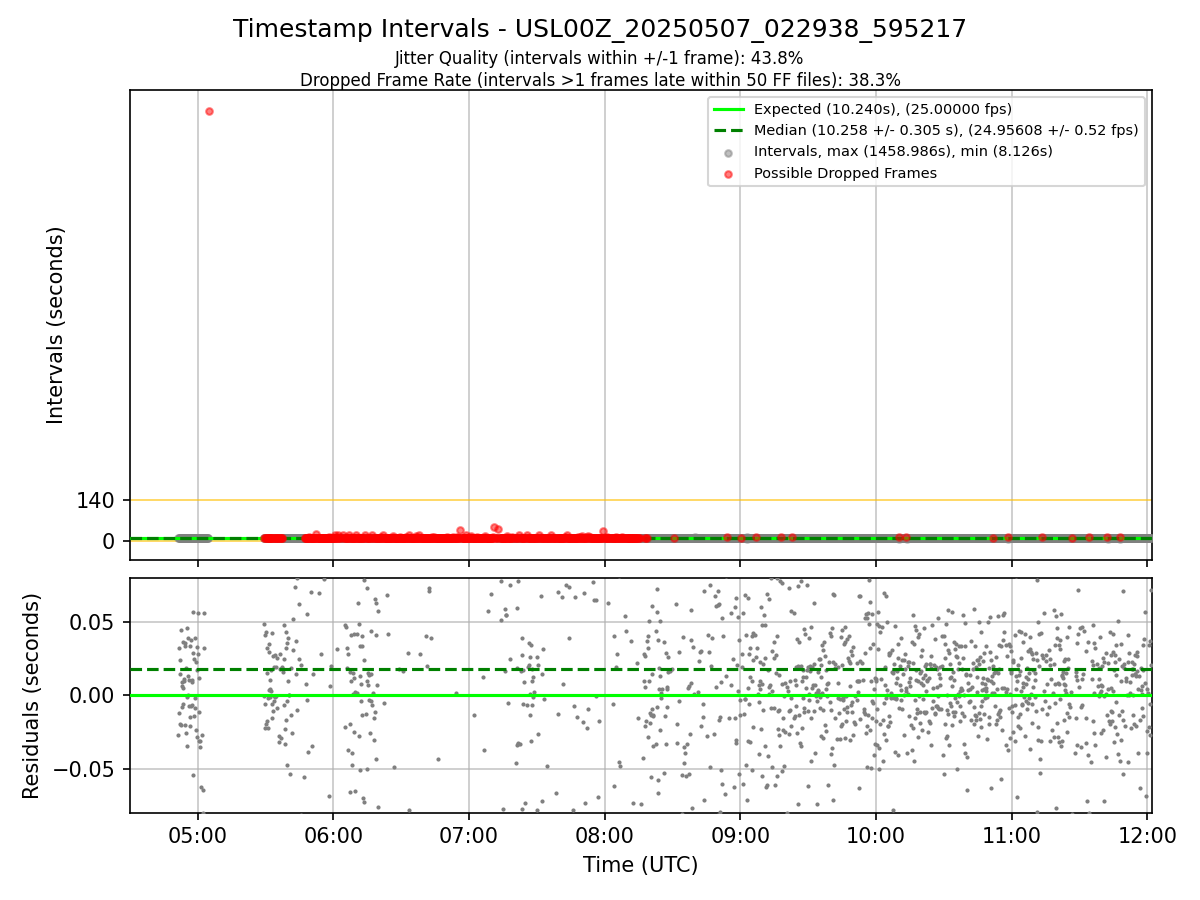Click the '140' y-axis tick label
This screenshot has width=1200, height=900.
pyautogui.click(x=96, y=500)
